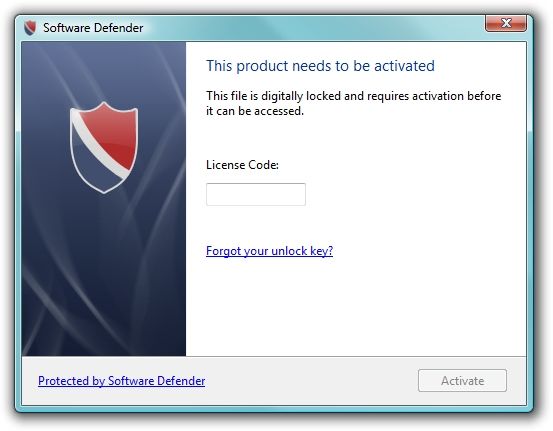Open the 'Forgot your unlock key?' link

(x=269, y=251)
